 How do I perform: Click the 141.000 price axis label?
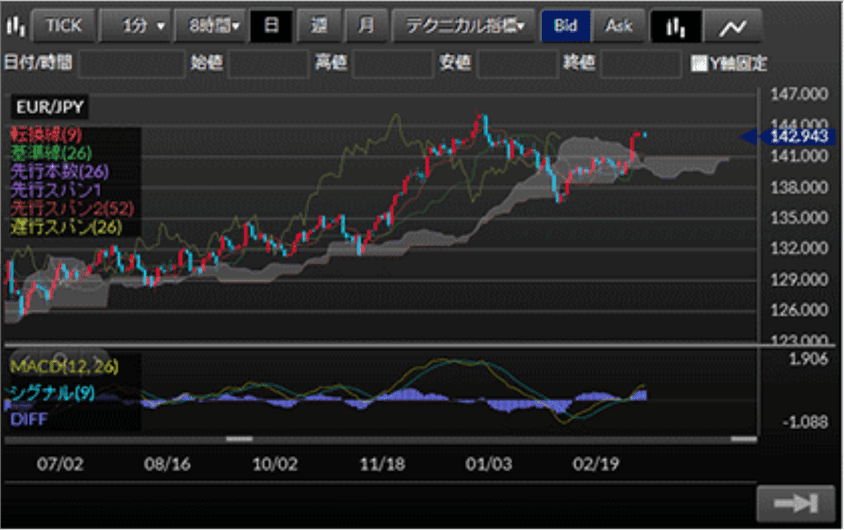pos(799,156)
